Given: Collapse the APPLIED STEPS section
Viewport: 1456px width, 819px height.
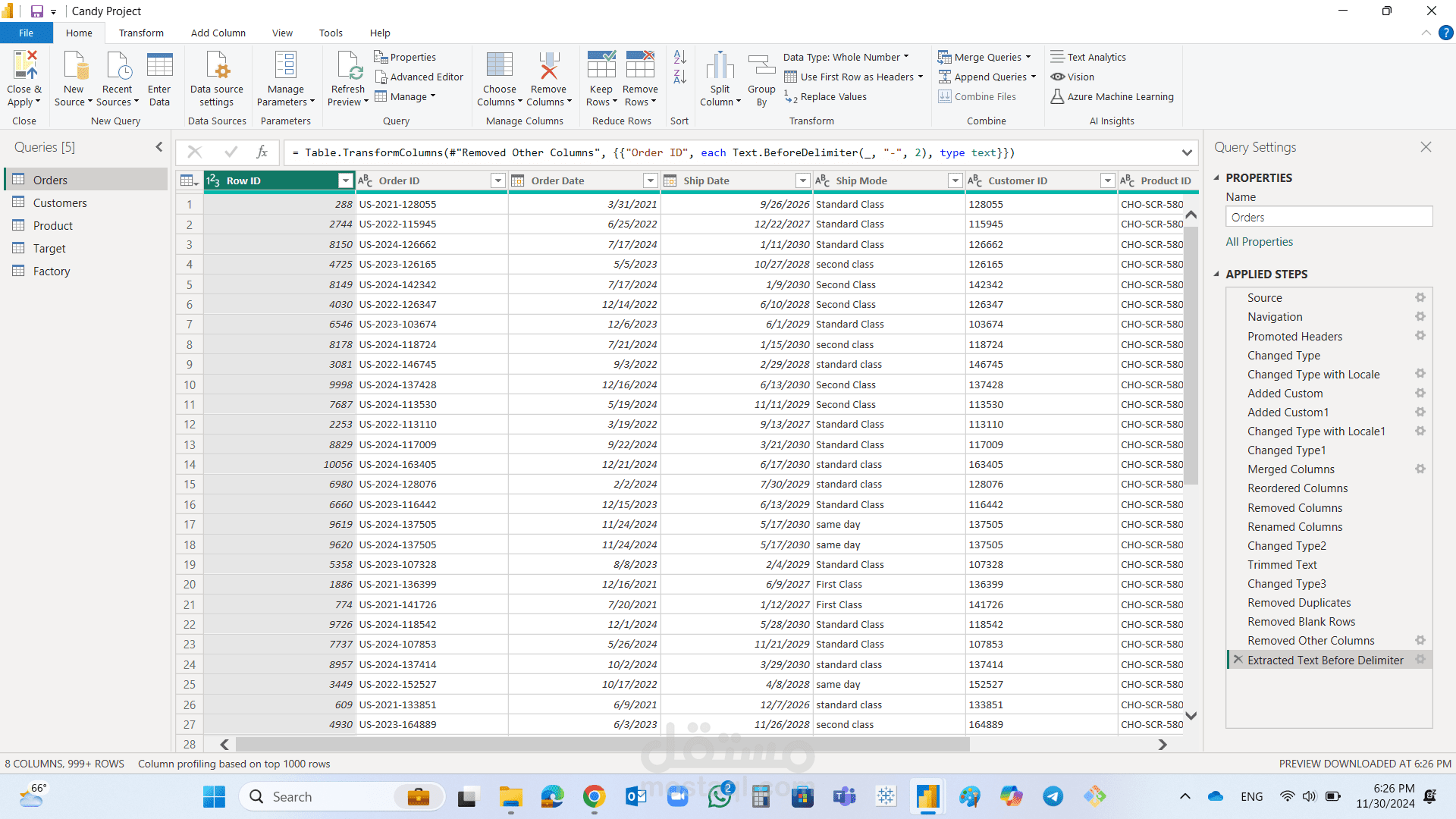Looking at the screenshot, I should [x=1216, y=274].
